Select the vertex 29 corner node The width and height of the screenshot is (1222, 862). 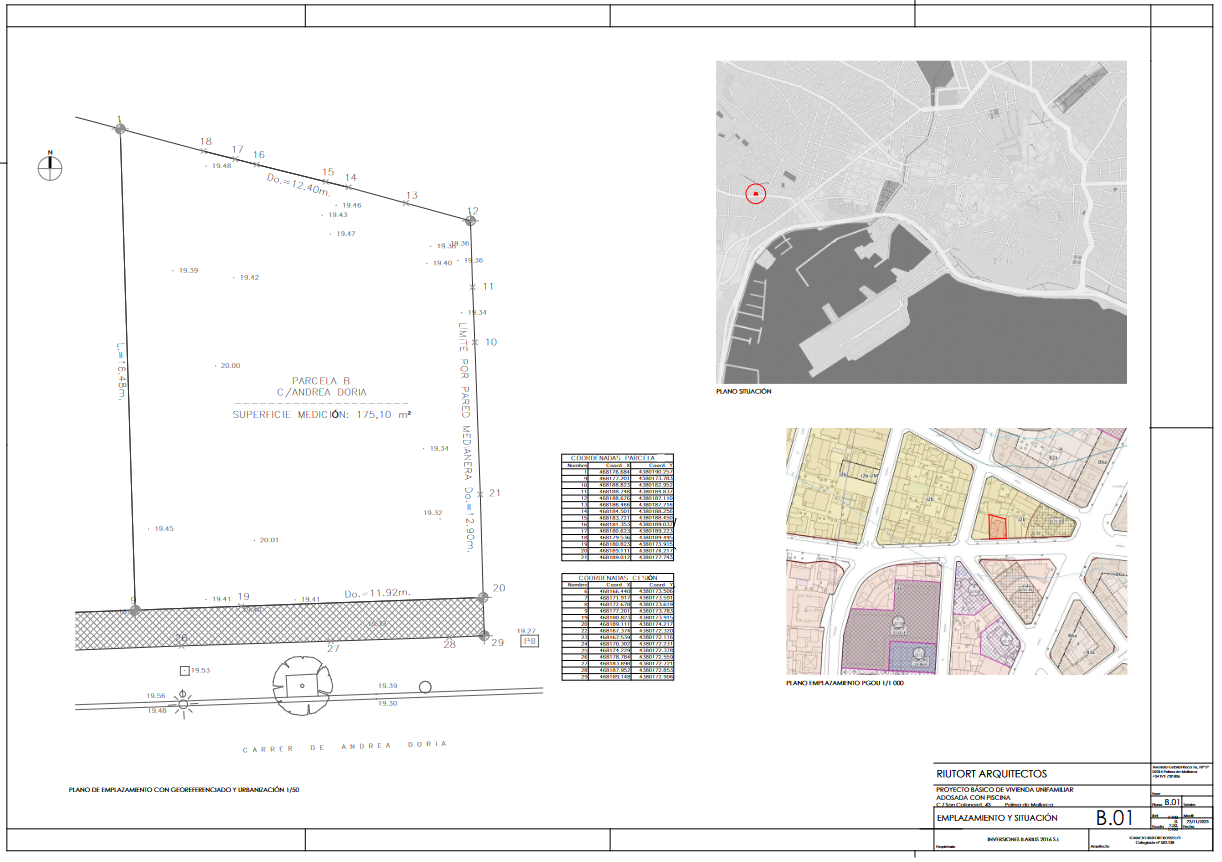click(x=484, y=635)
